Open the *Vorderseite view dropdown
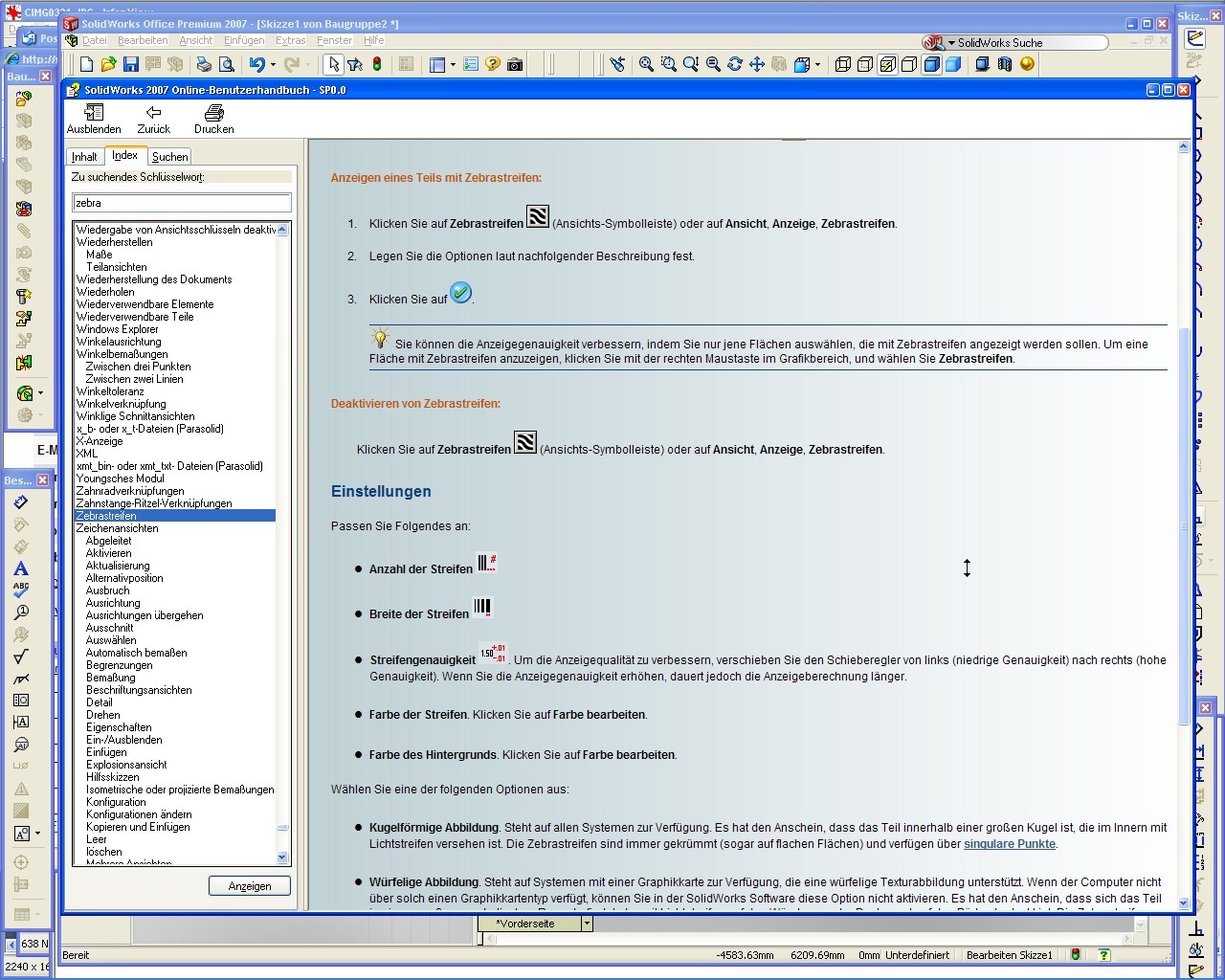Screen dimensions: 1225x980 coord(587,924)
